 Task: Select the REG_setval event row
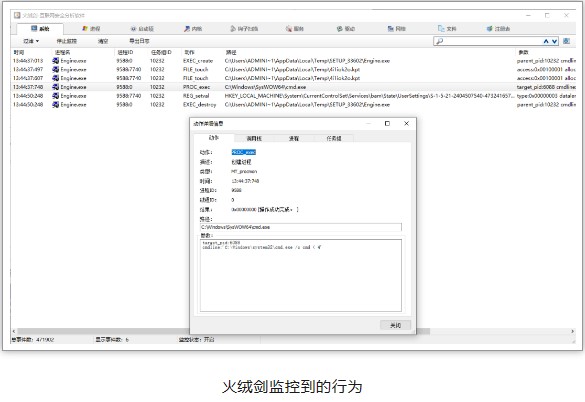coord(294,96)
